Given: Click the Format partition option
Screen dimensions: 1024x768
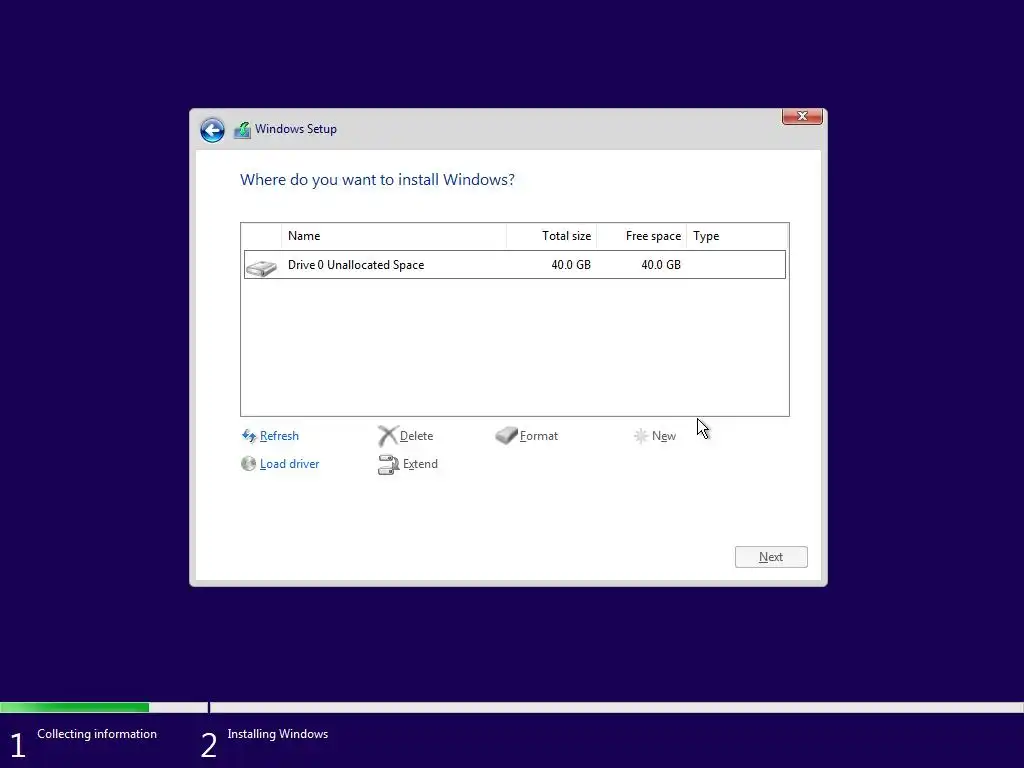Looking at the screenshot, I should [x=539, y=436].
